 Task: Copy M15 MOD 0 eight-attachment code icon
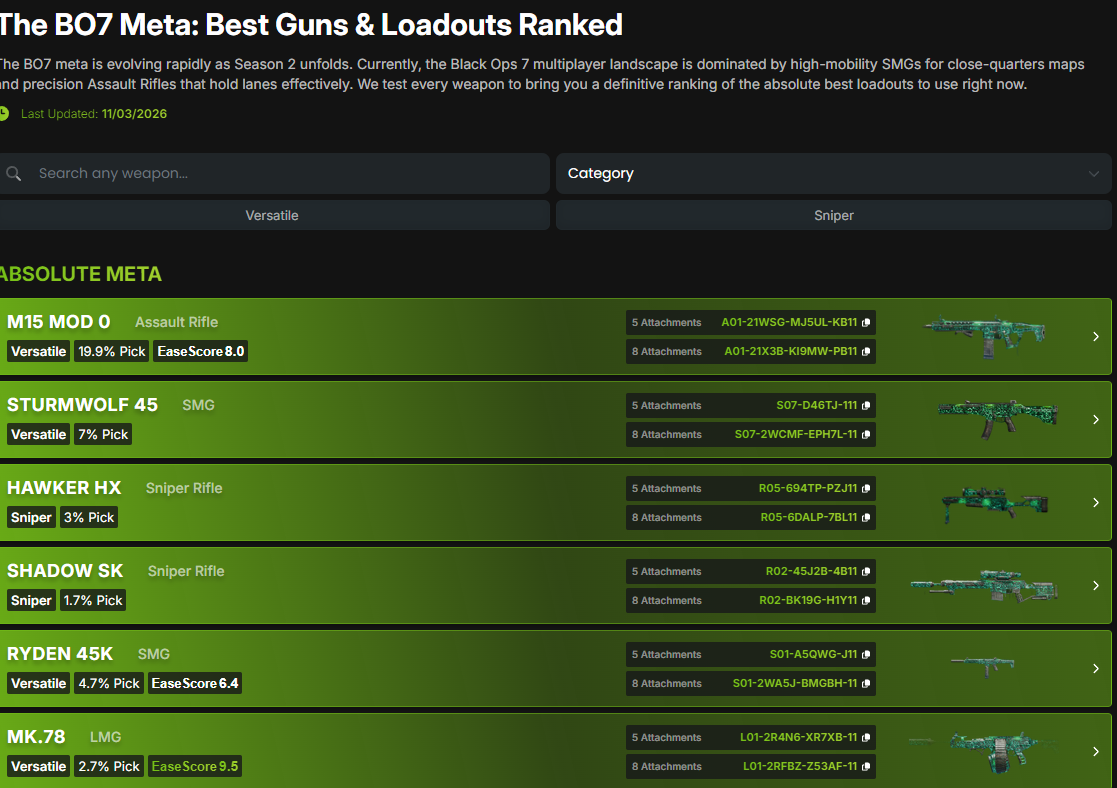(866, 352)
